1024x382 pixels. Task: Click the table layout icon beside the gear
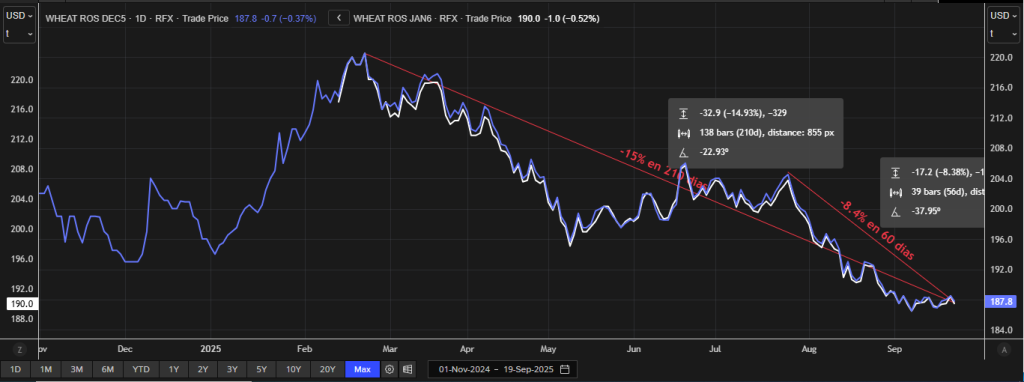pyautogui.click(x=407, y=370)
